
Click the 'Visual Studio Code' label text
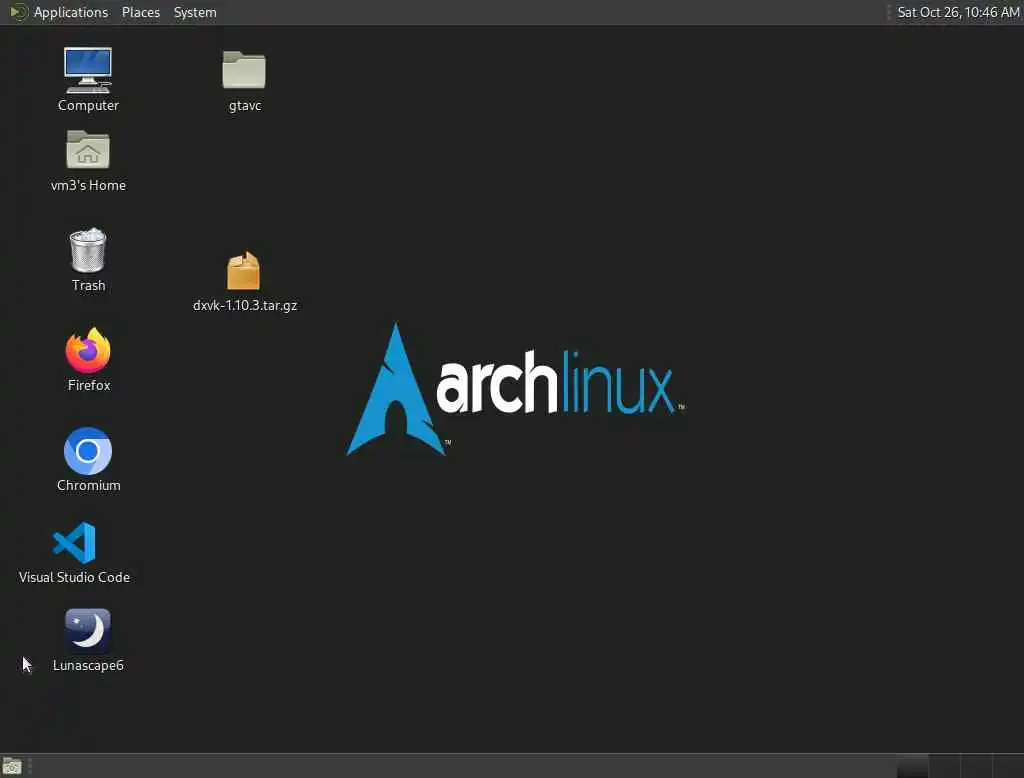[74, 577]
